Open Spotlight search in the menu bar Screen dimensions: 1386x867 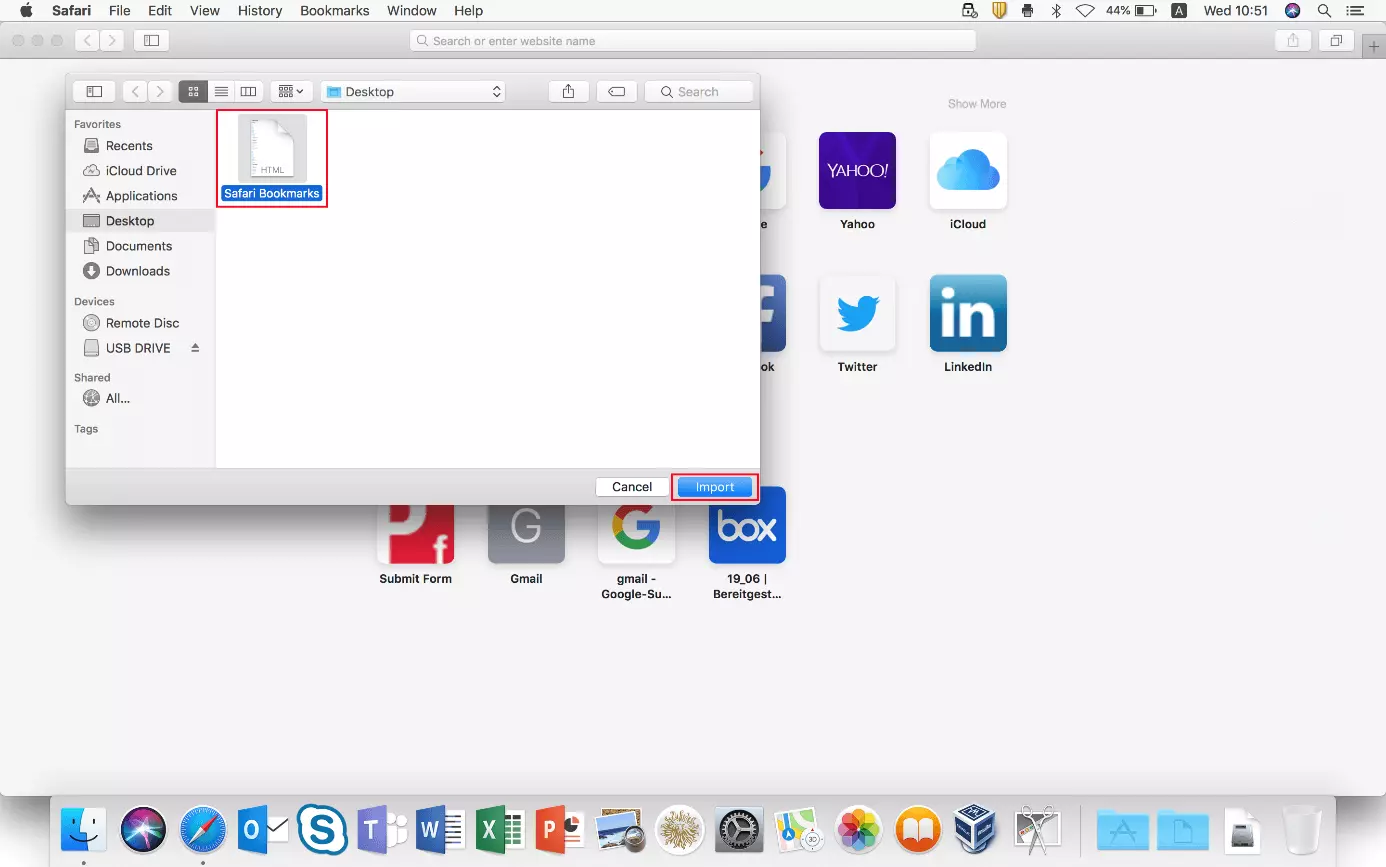point(1324,11)
